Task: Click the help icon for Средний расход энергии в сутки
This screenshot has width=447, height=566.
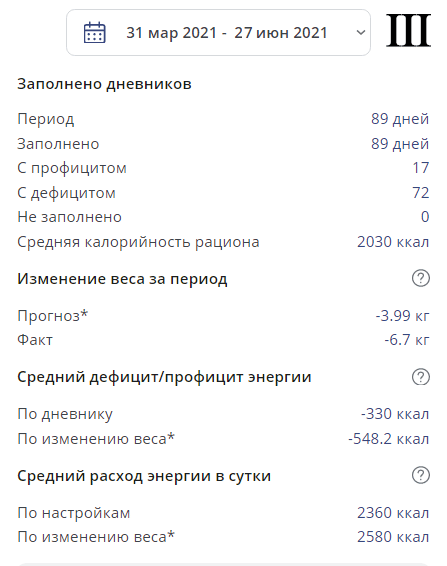Action: click(421, 475)
